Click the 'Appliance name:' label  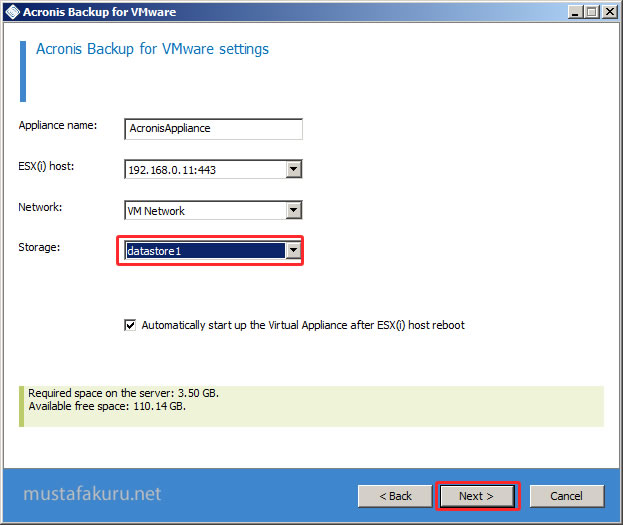tap(58, 125)
